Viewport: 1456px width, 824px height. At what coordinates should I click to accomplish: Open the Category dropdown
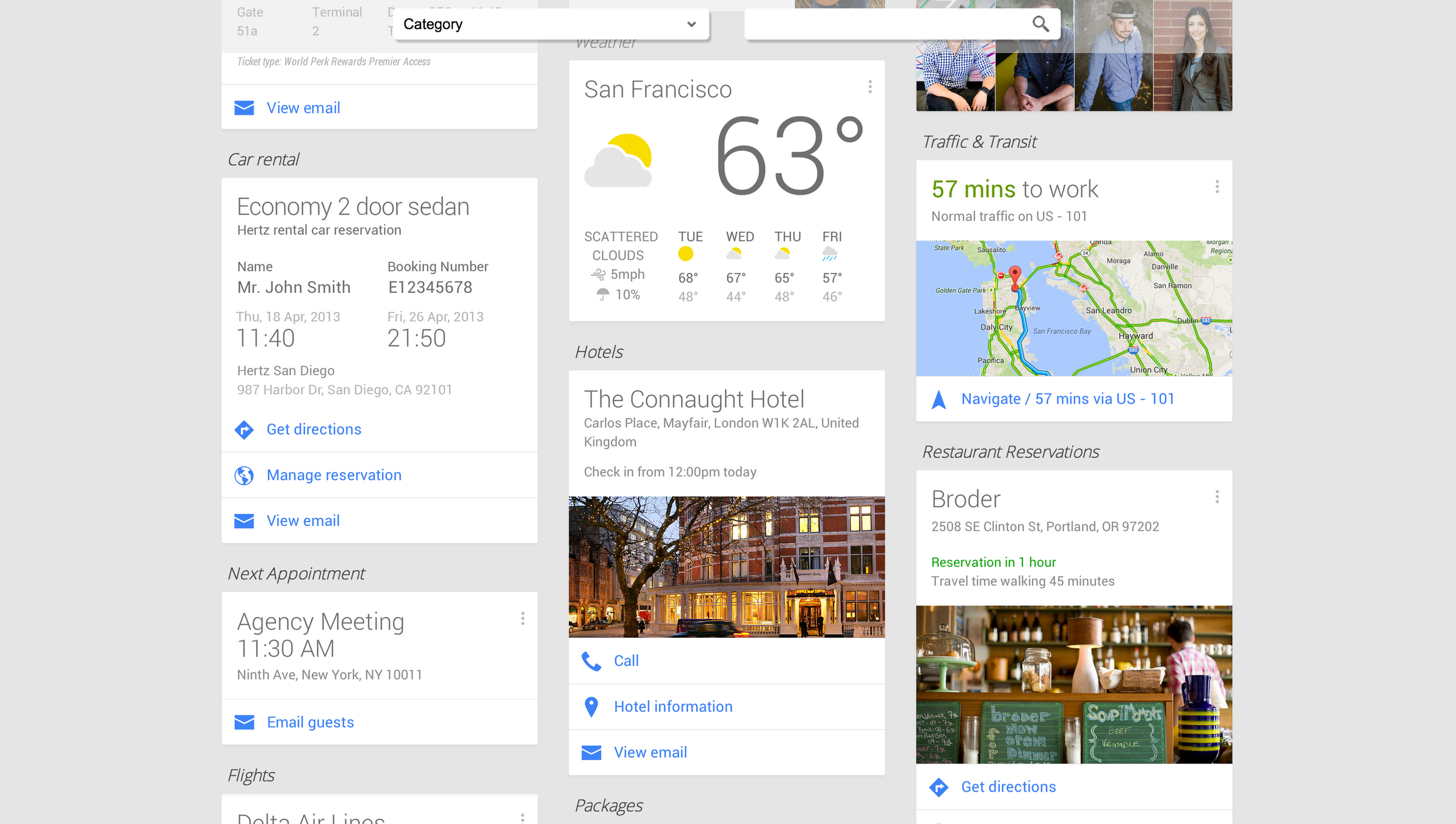point(550,24)
